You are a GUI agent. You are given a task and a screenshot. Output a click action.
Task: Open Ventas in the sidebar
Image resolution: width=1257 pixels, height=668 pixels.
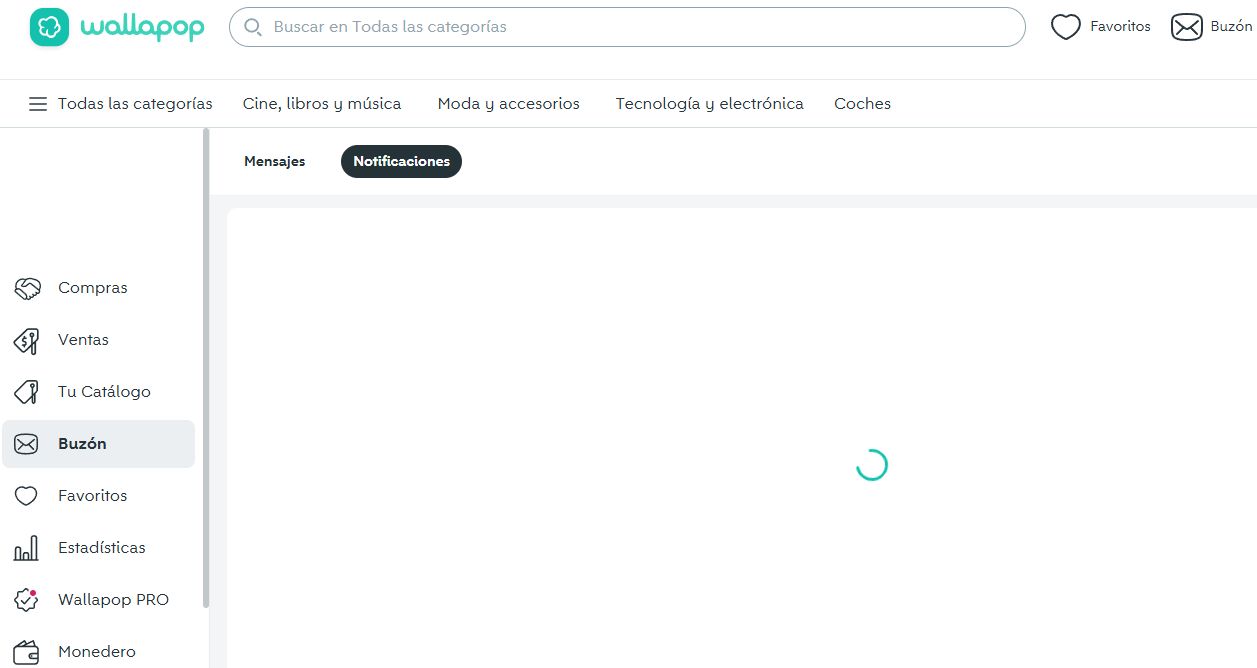click(98, 340)
